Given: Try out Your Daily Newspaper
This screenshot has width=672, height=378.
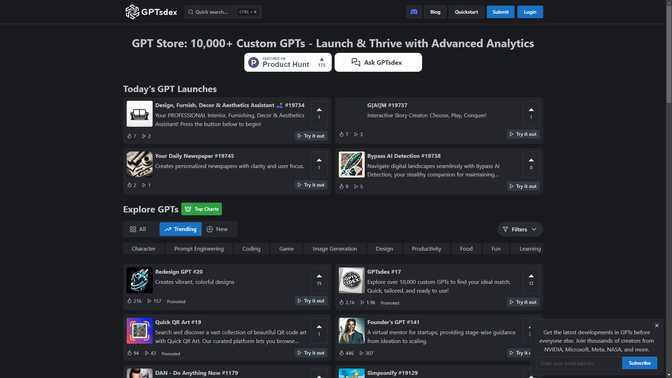Looking at the screenshot, I should click(311, 185).
